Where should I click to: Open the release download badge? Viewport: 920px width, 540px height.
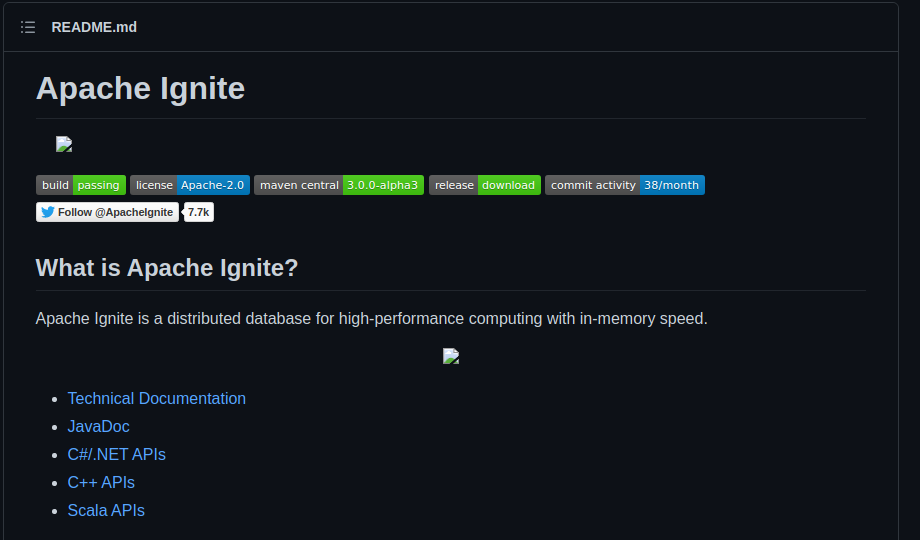[x=485, y=185]
